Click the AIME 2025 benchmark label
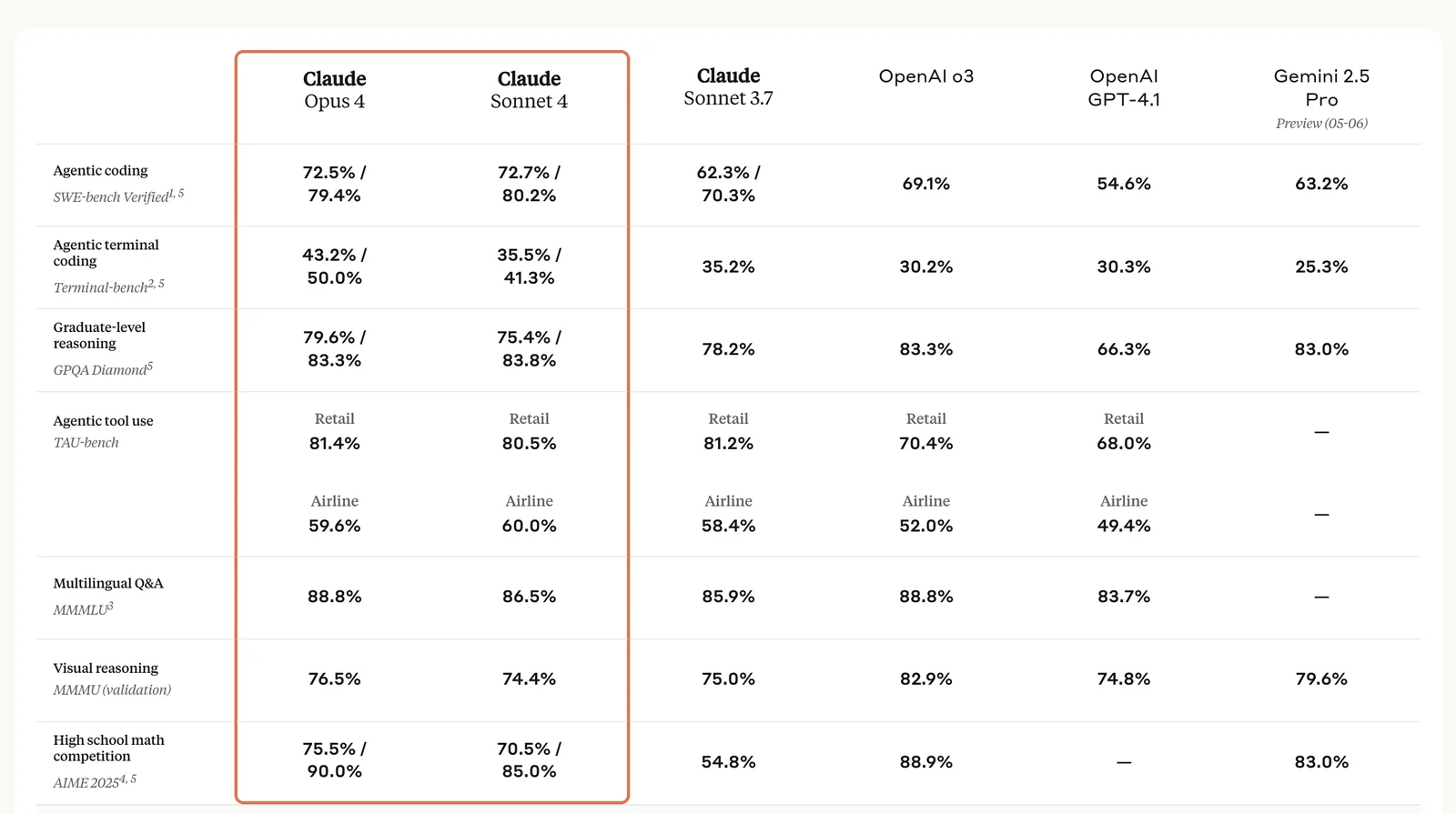 (x=86, y=783)
